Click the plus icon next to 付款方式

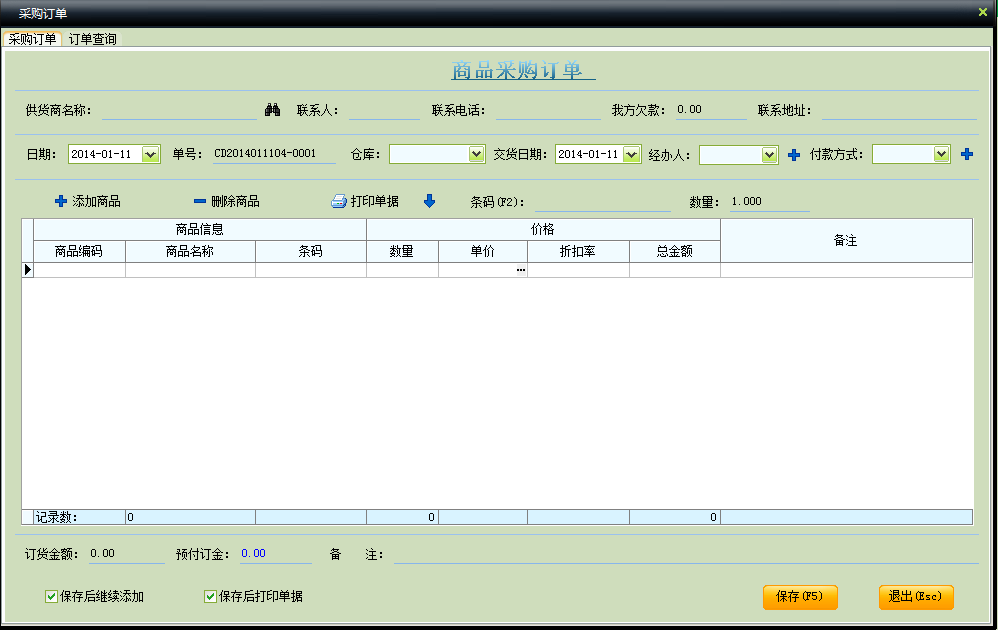pyautogui.click(x=967, y=154)
